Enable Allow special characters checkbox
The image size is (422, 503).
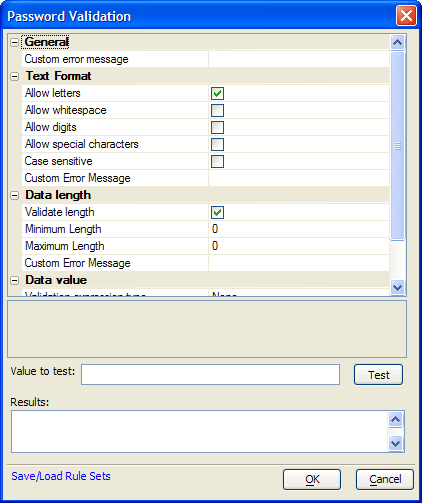217,144
